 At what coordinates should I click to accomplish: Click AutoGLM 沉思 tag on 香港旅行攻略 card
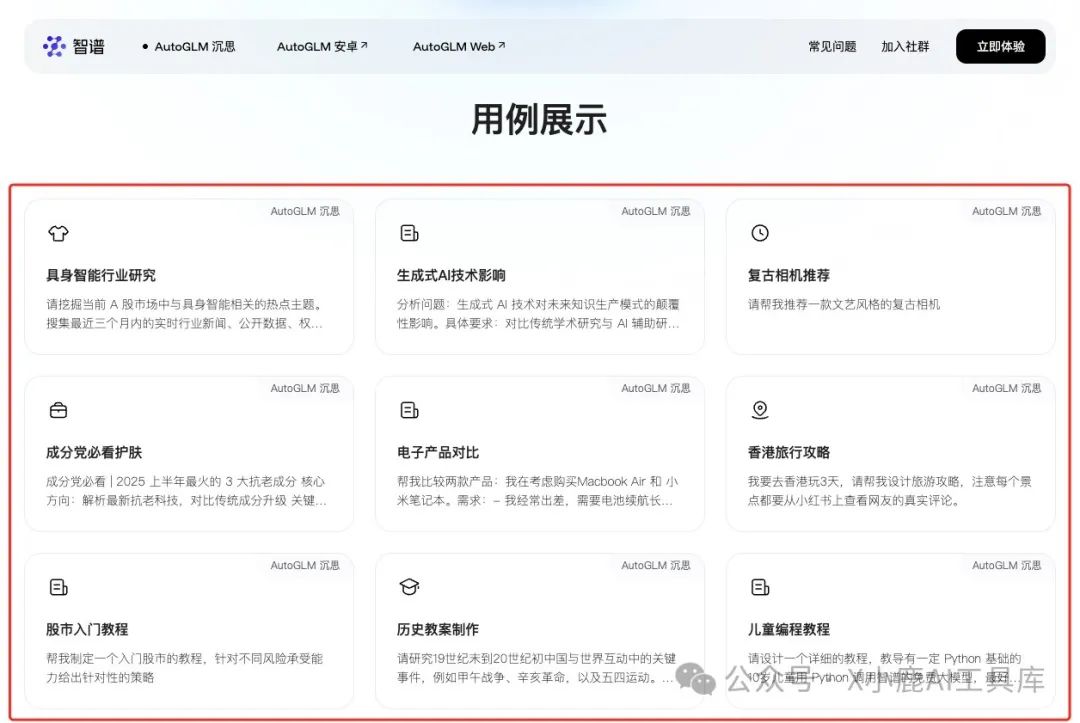point(1006,388)
